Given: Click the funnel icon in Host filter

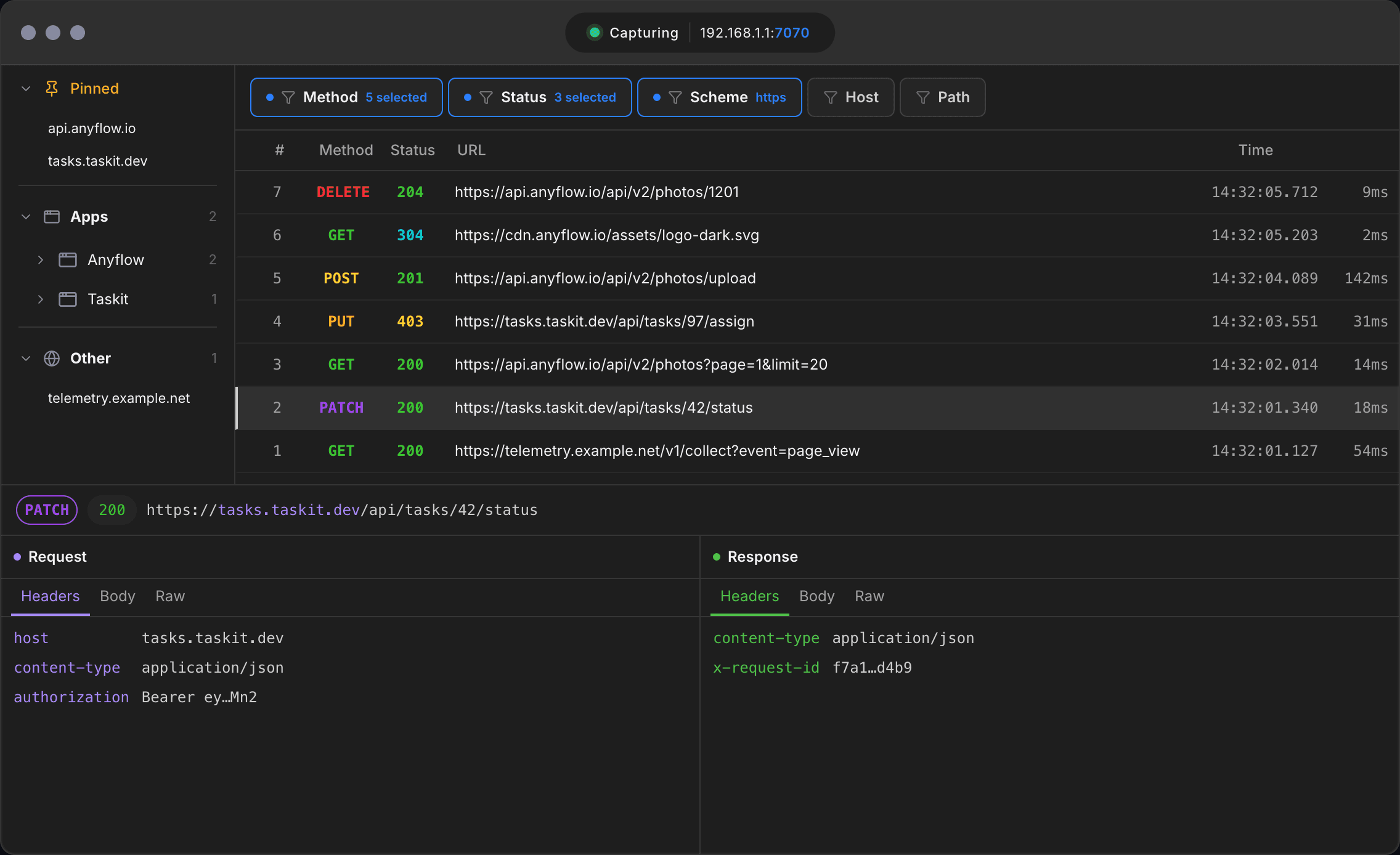Looking at the screenshot, I should (831, 98).
